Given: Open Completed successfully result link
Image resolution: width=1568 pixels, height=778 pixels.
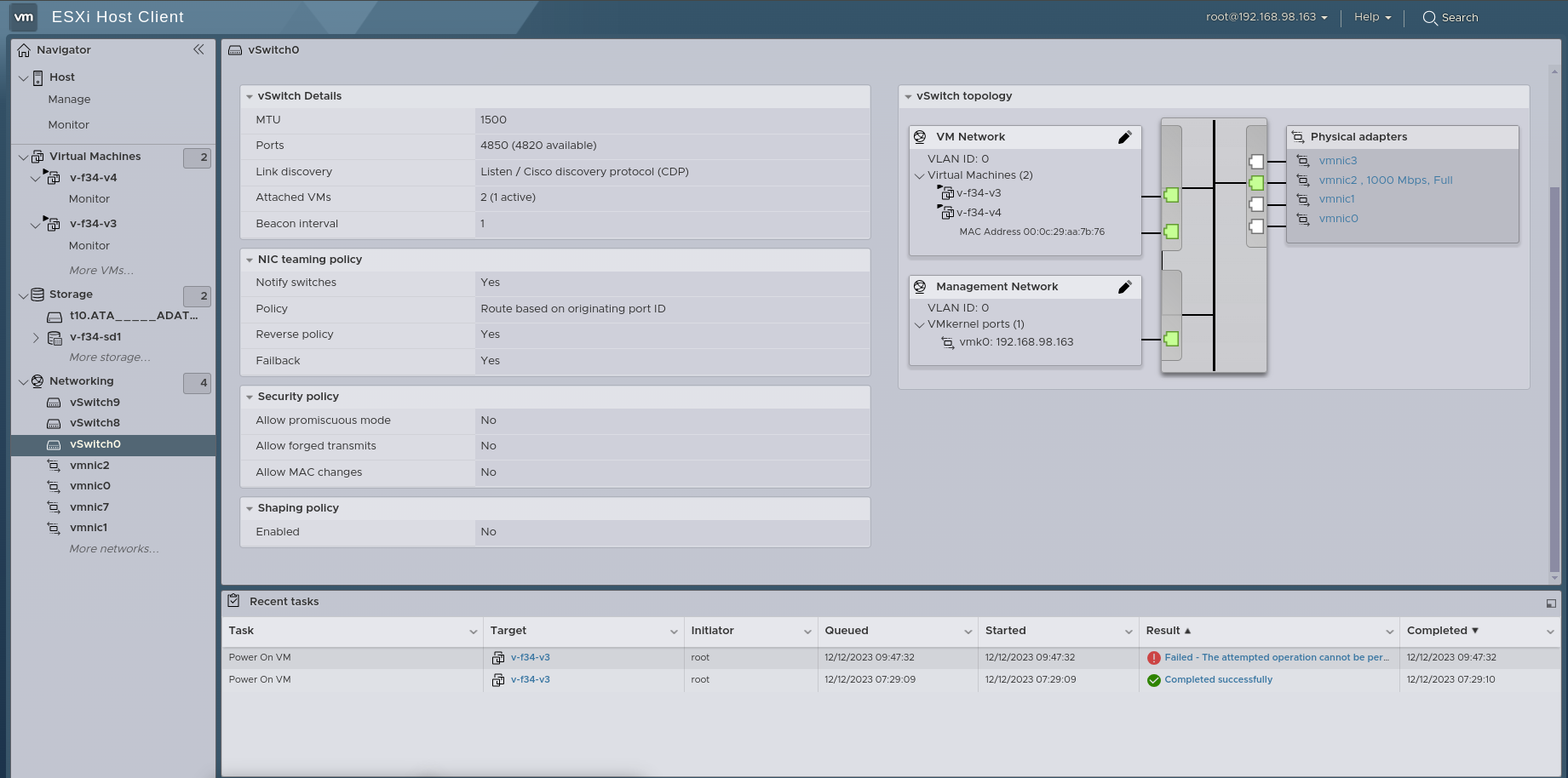Looking at the screenshot, I should [x=1218, y=680].
